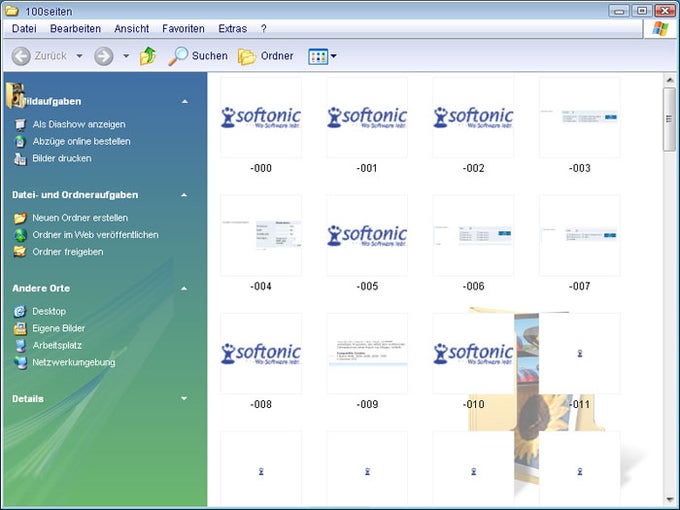Click the scrollbar down arrow
Image resolution: width=680 pixels, height=510 pixels.
coord(670,500)
